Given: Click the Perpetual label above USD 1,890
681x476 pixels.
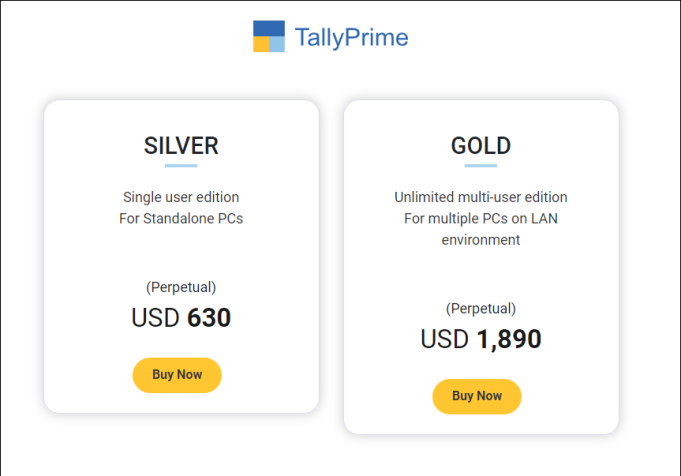Looking at the screenshot, I should coord(481,308).
